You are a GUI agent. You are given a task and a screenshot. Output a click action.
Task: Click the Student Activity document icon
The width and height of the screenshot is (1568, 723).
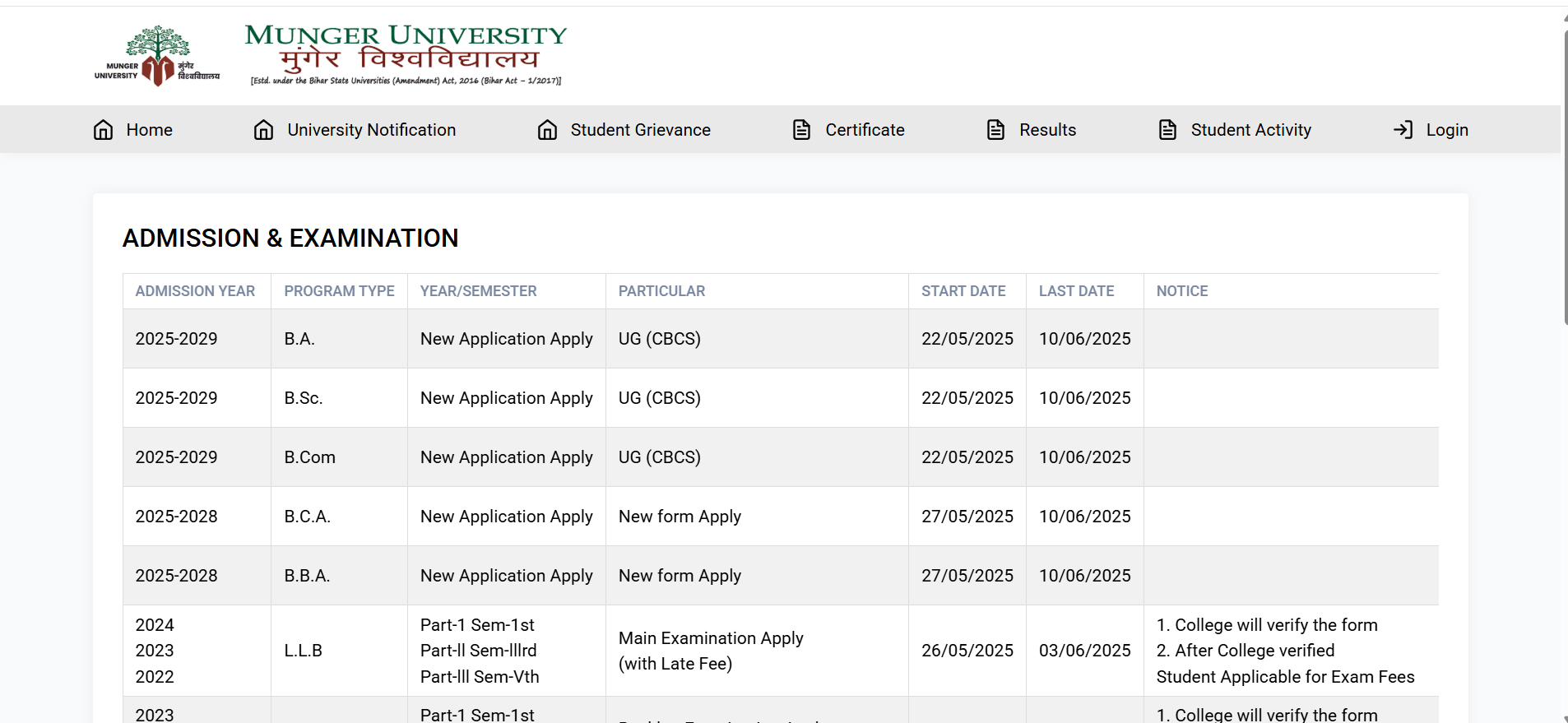(x=1167, y=130)
